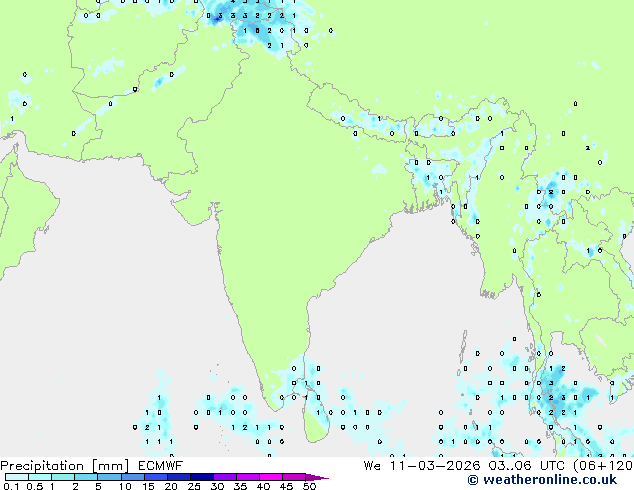Click the 30–35 mm purple legend swatch
634x490 pixels.
[225, 477]
